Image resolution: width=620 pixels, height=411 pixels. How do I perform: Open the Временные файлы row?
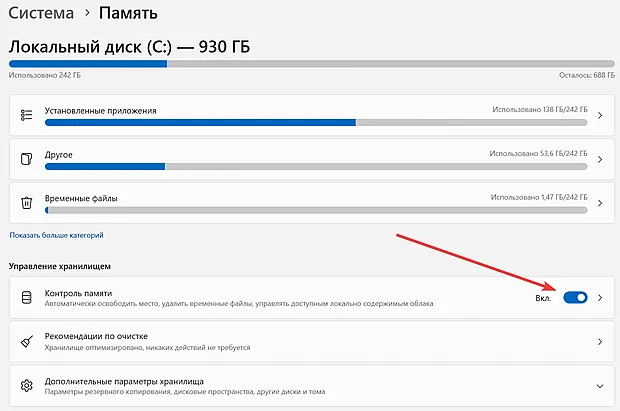coord(312,203)
